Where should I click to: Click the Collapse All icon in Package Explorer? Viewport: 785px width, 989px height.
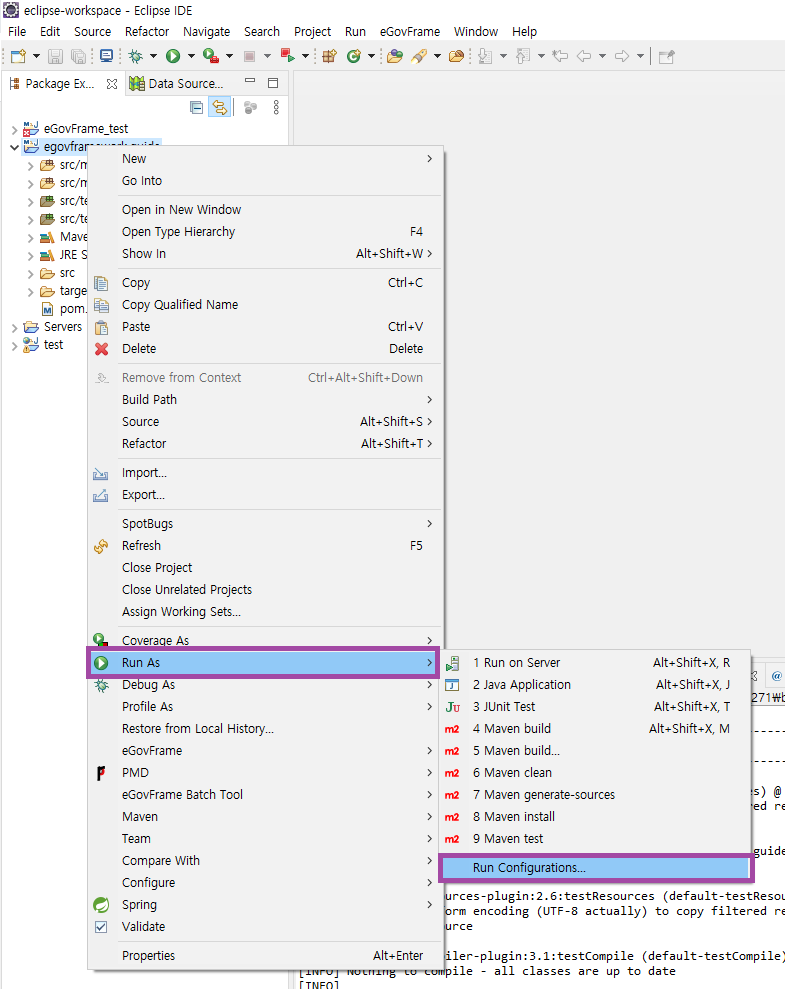point(197,108)
